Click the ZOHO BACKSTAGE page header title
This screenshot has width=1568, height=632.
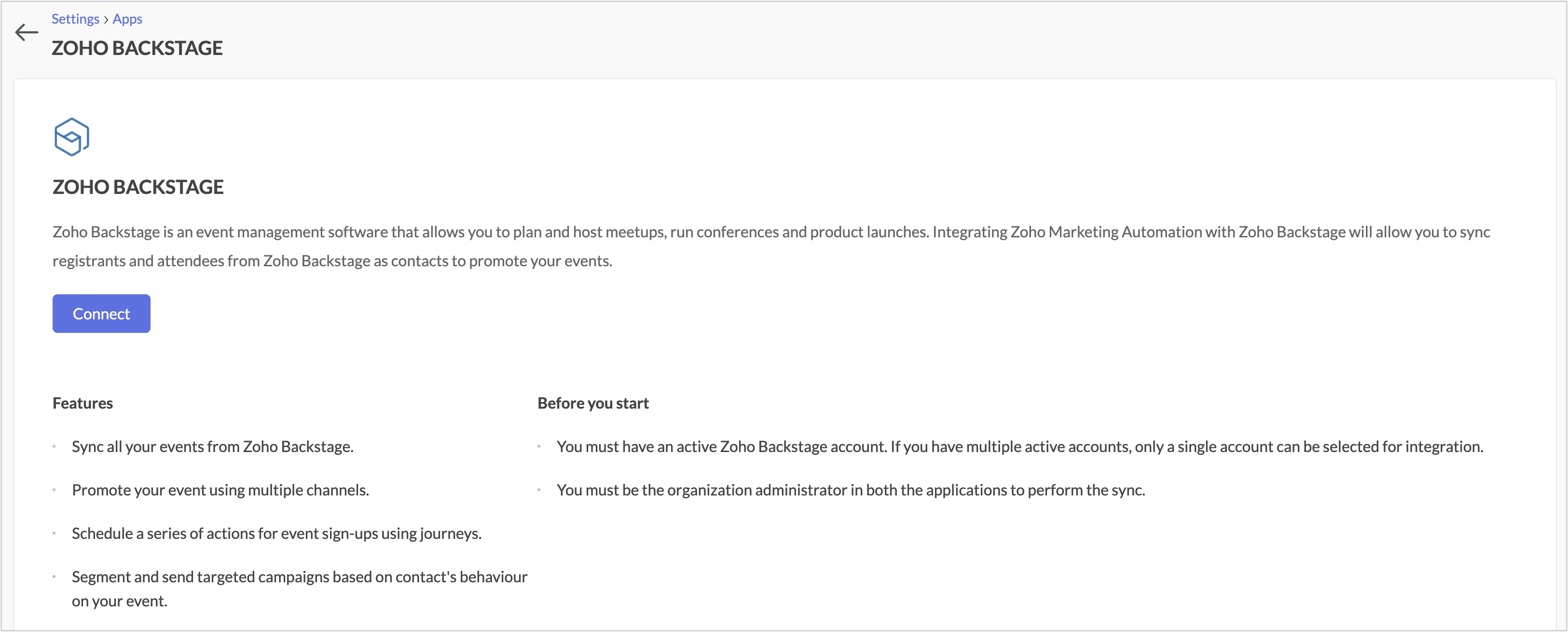137,48
